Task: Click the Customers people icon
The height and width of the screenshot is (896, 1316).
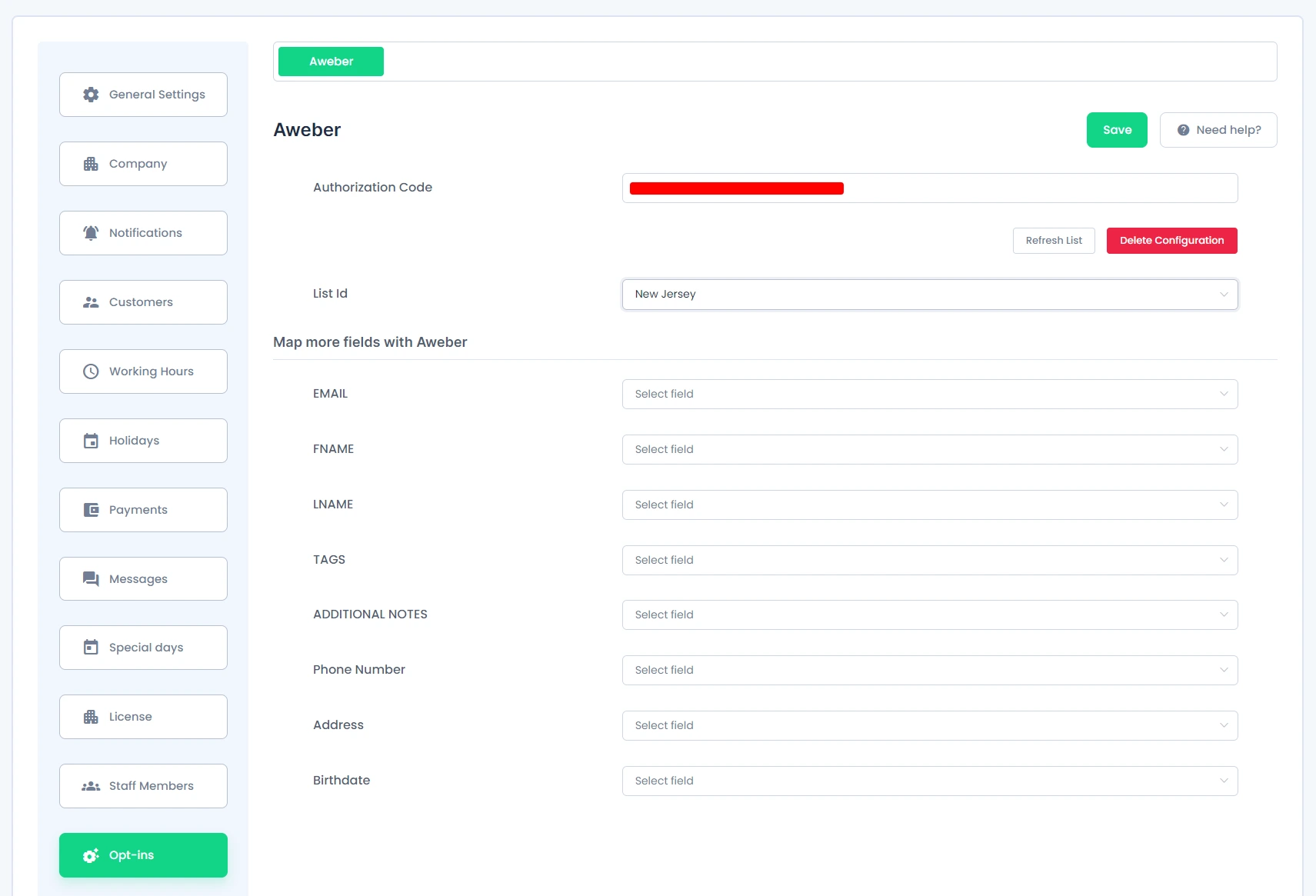Action: pyautogui.click(x=91, y=302)
